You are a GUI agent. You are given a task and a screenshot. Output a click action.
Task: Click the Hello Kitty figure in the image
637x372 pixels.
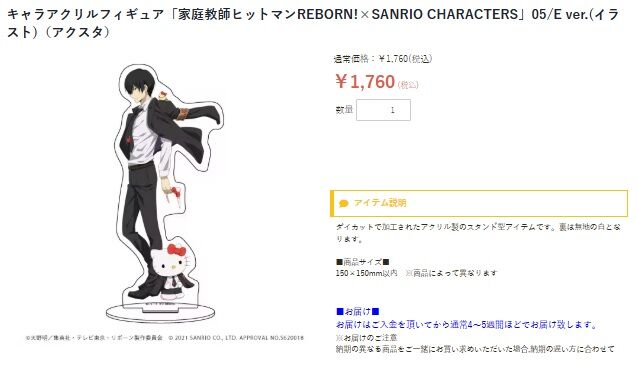pyautogui.click(x=172, y=270)
